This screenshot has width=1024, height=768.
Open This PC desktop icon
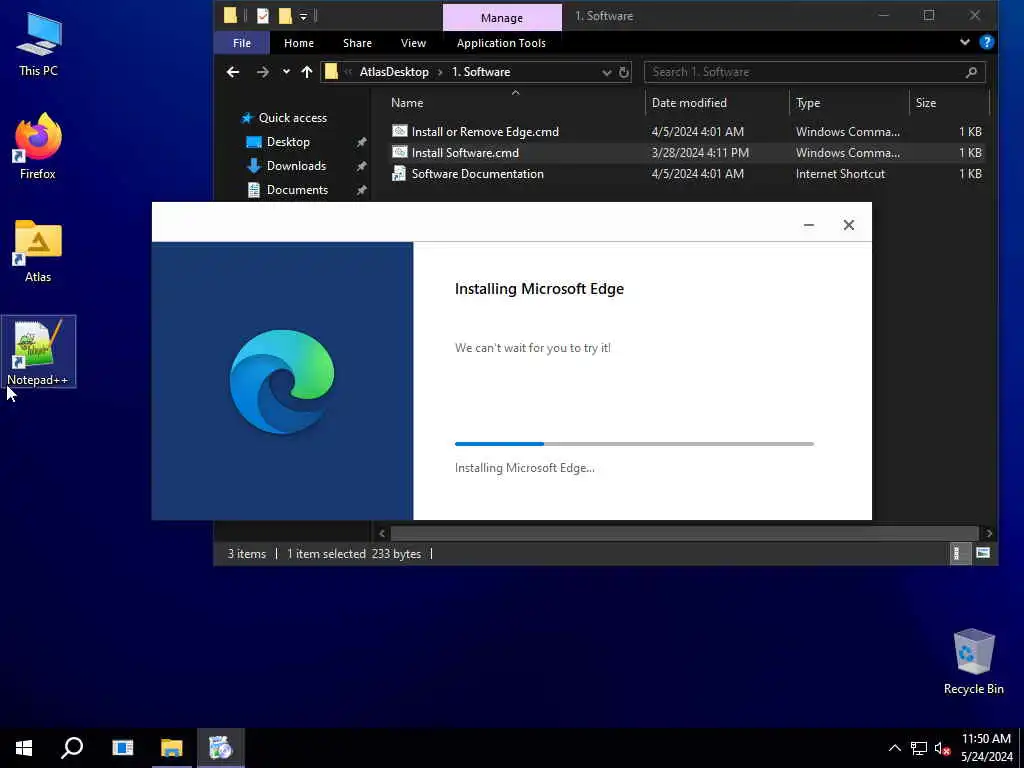click(38, 44)
